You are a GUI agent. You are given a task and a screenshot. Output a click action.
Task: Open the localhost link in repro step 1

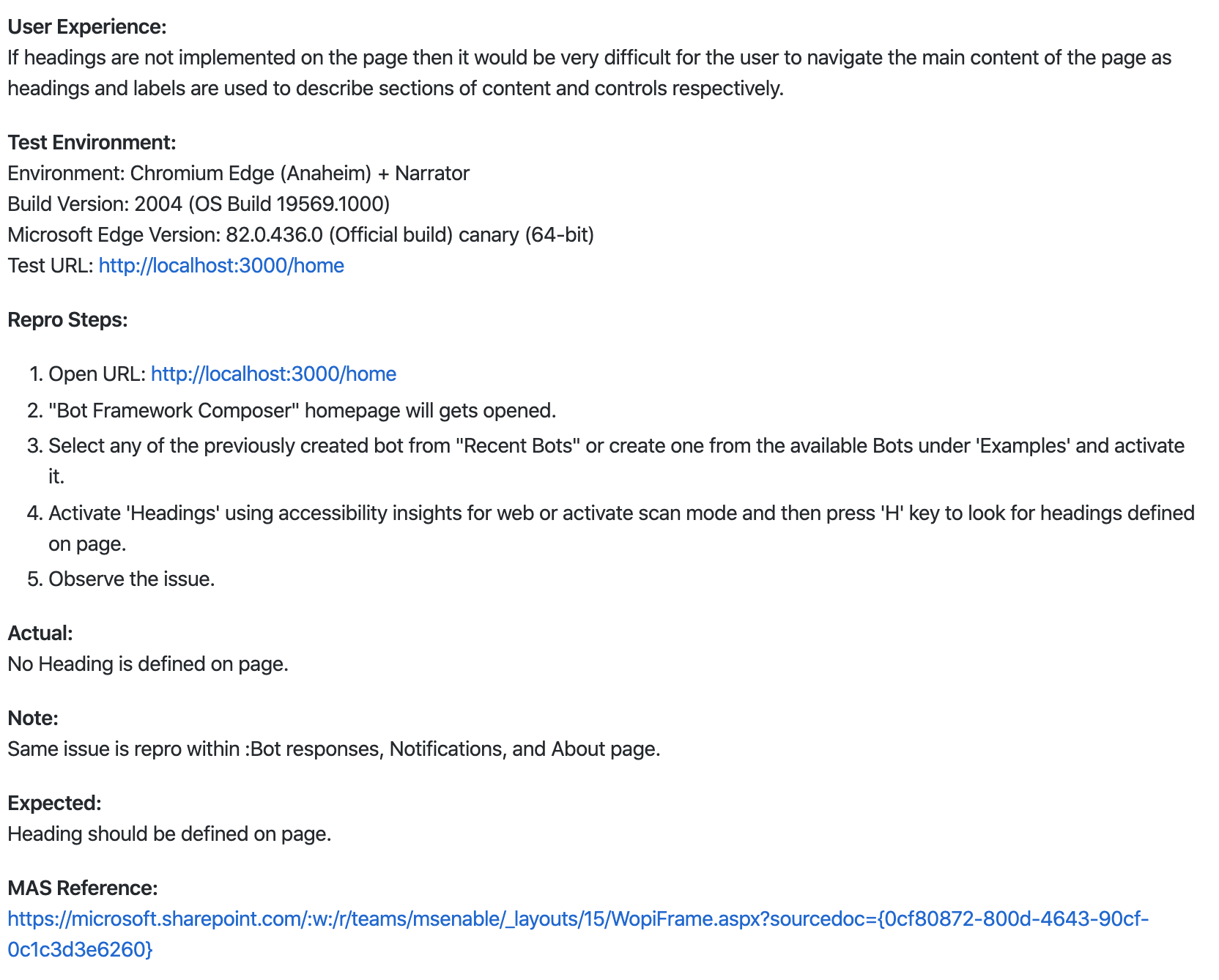pos(273,374)
